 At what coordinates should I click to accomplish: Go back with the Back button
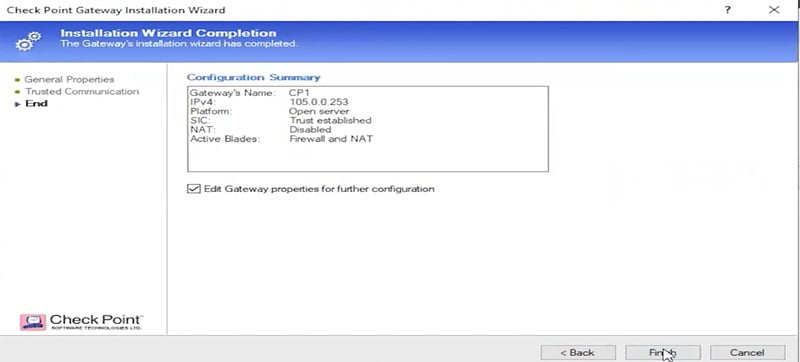[578, 352]
